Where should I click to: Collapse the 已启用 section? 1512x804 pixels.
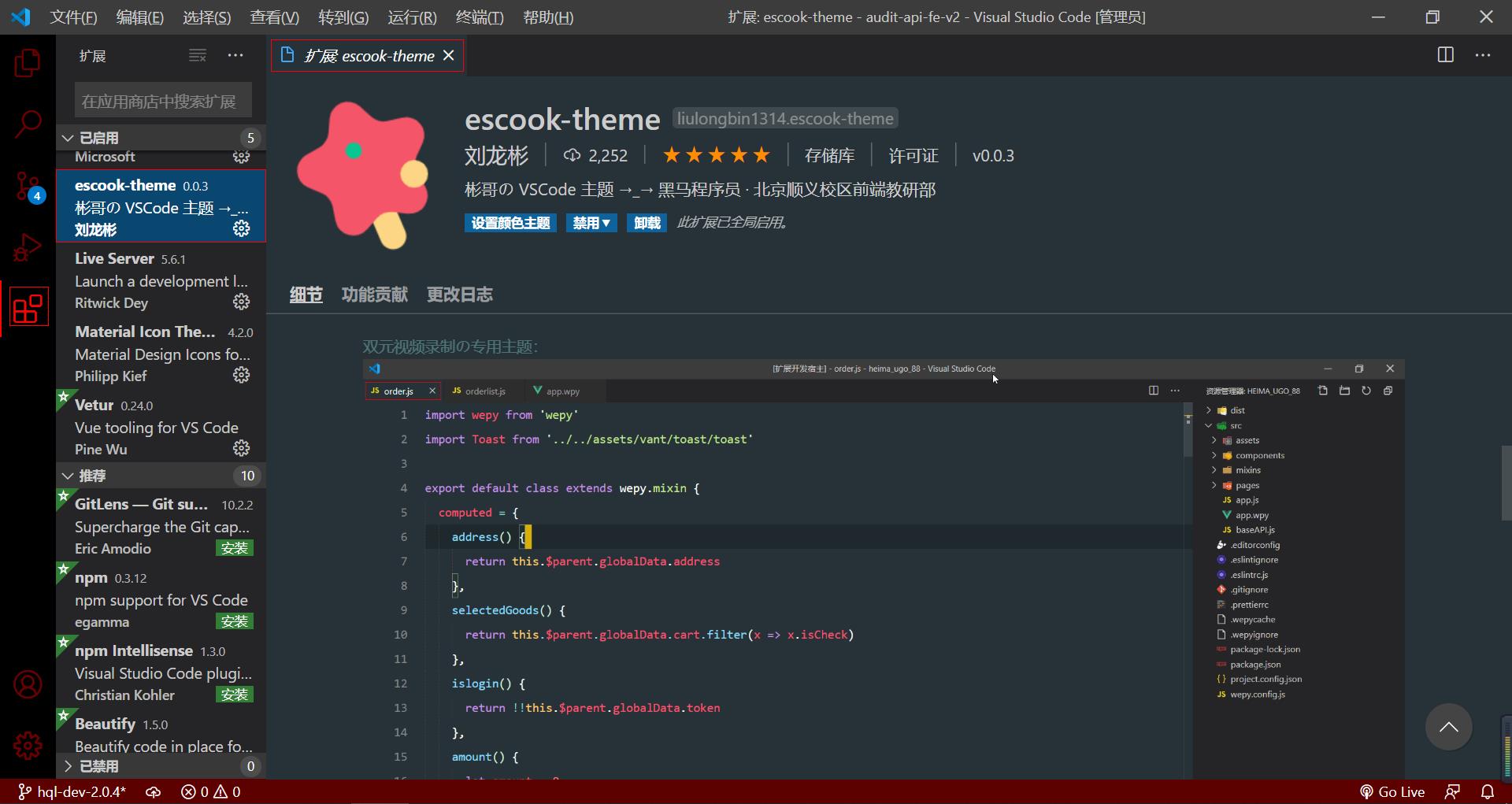point(161,138)
